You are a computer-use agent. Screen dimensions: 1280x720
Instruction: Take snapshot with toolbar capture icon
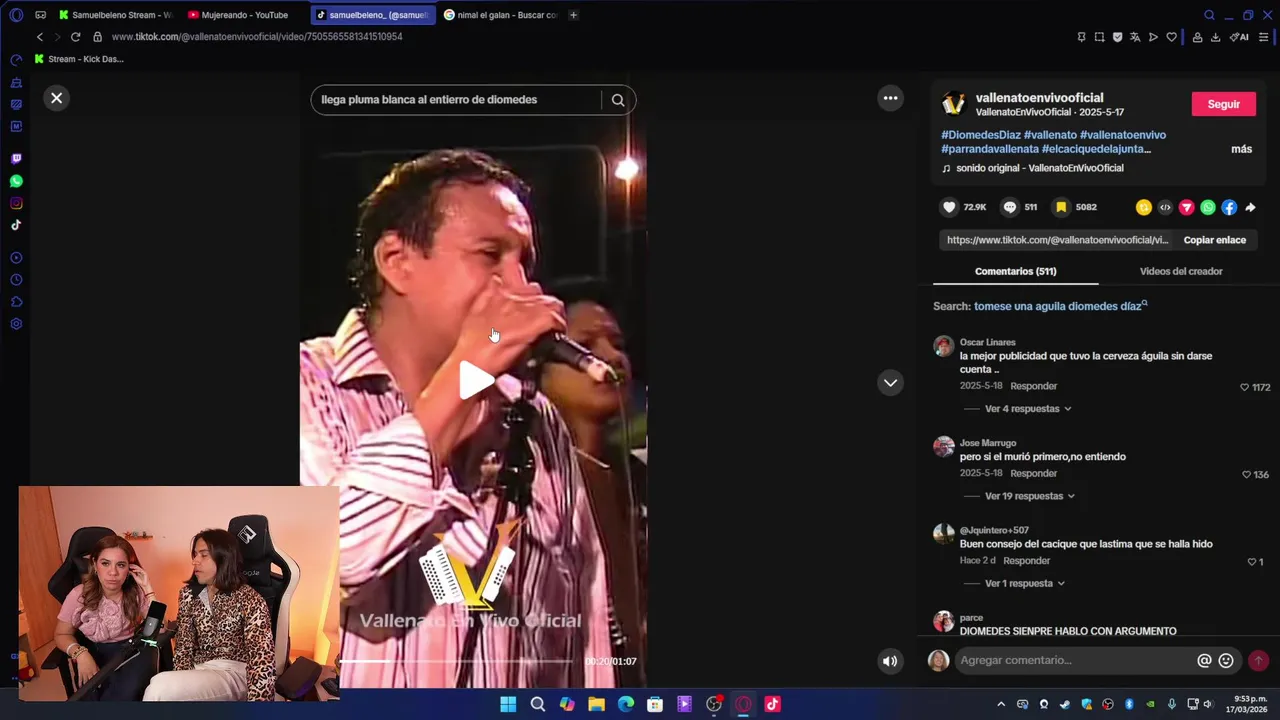[1099, 37]
